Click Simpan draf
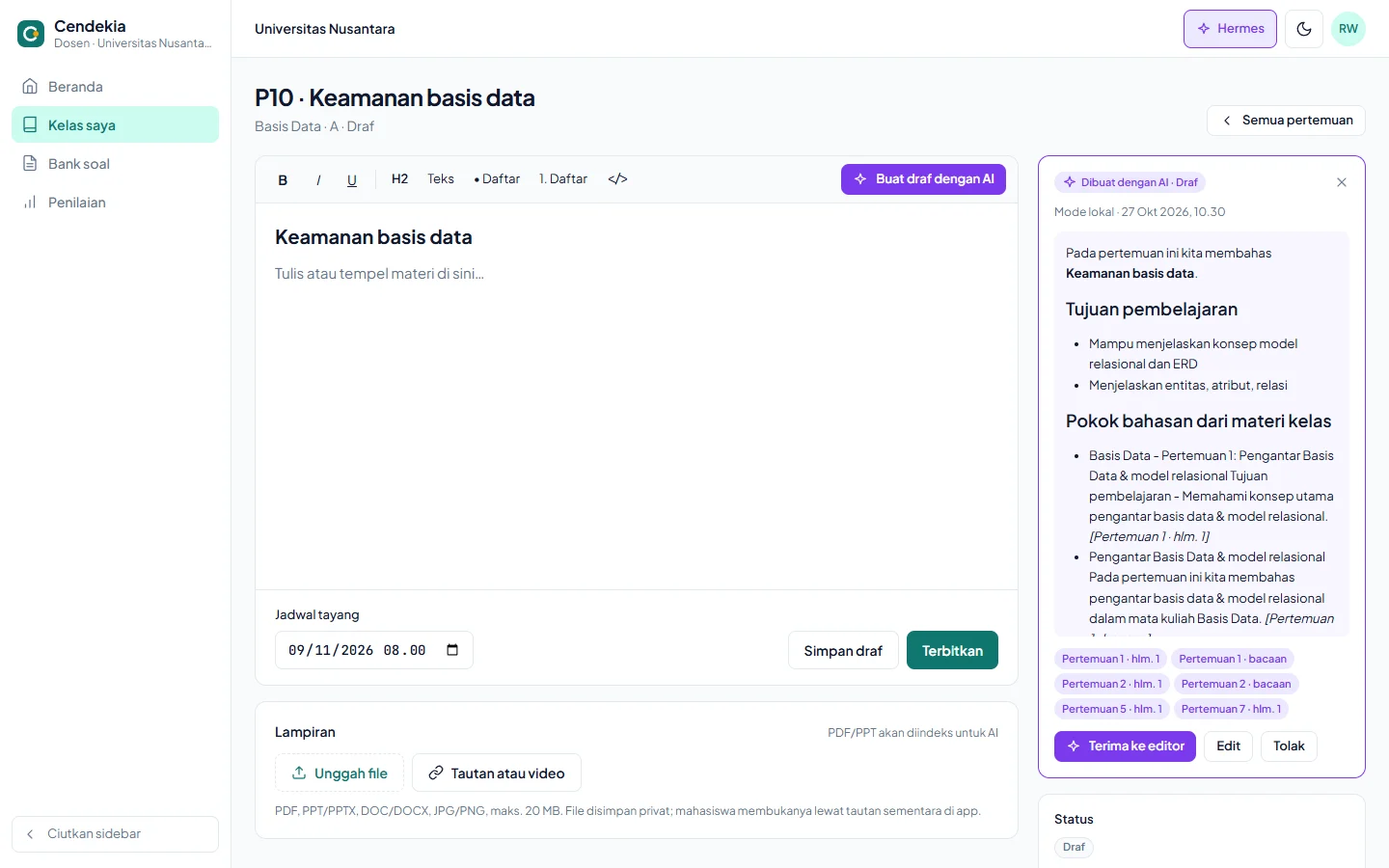This screenshot has height=868, width=1389. (x=843, y=650)
